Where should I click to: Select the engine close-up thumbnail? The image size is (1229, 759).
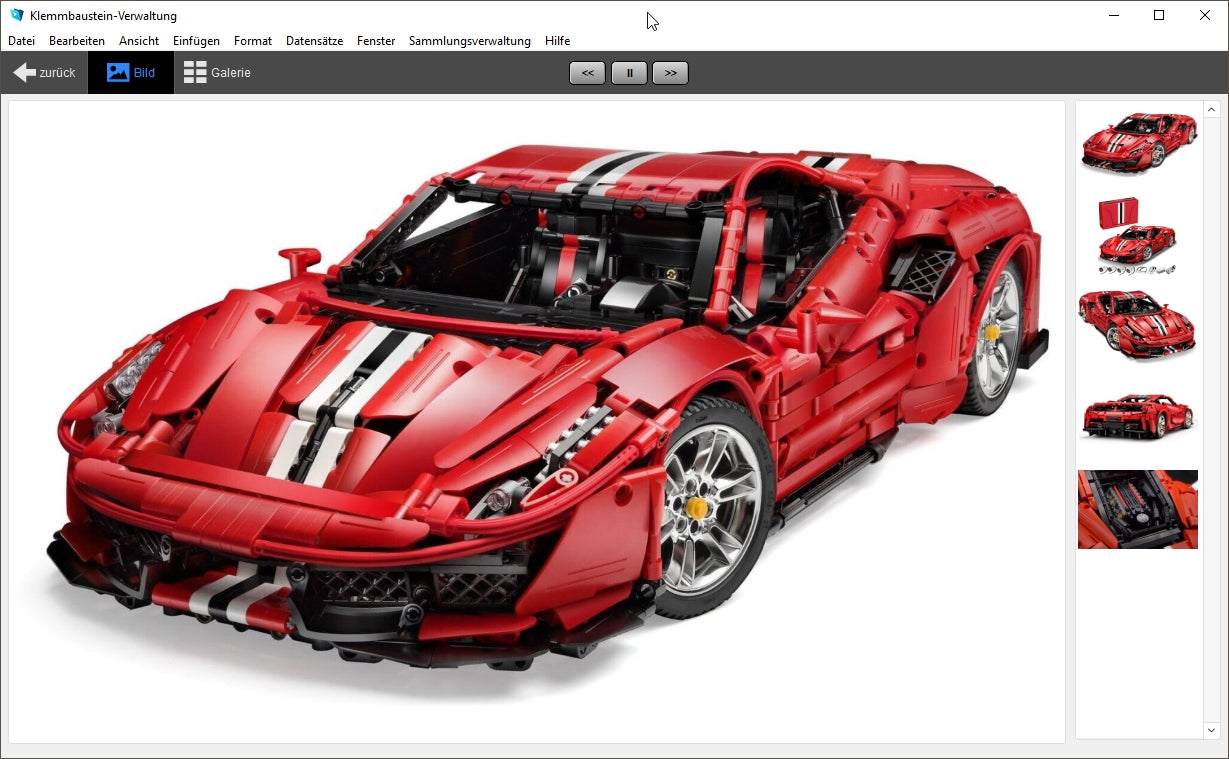coord(1138,509)
